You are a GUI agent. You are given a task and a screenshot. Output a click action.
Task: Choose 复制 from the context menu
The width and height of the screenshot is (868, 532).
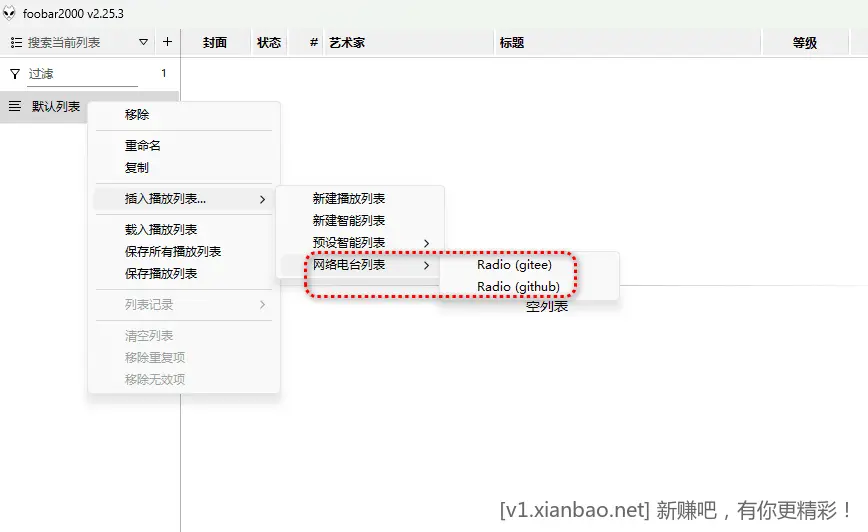[184, 168]
